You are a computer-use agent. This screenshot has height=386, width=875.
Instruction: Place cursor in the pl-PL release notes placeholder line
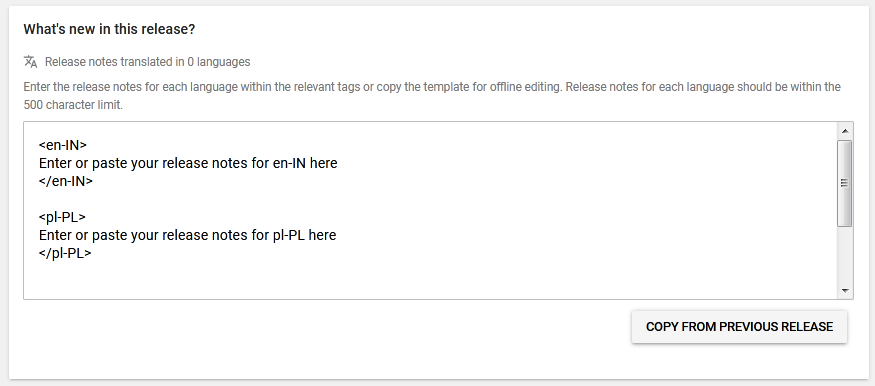tap(188, 235)
